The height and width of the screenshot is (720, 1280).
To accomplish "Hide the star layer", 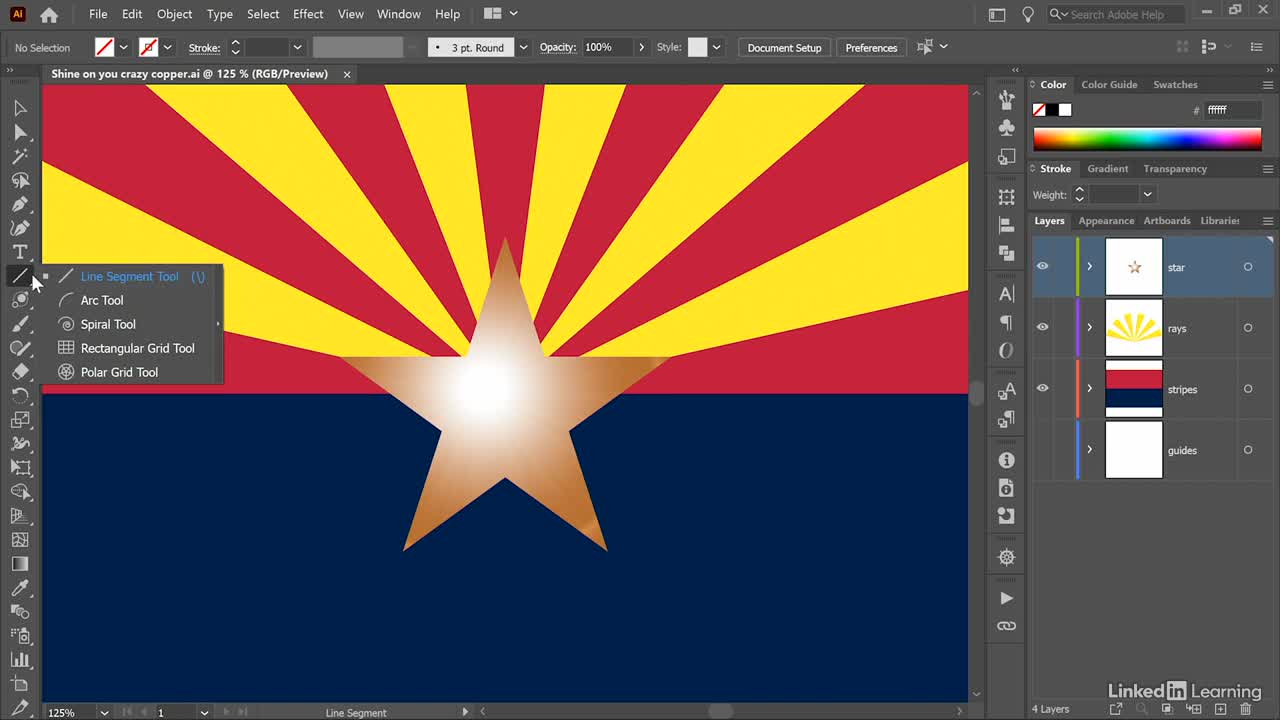I will tap(1043, 267).
